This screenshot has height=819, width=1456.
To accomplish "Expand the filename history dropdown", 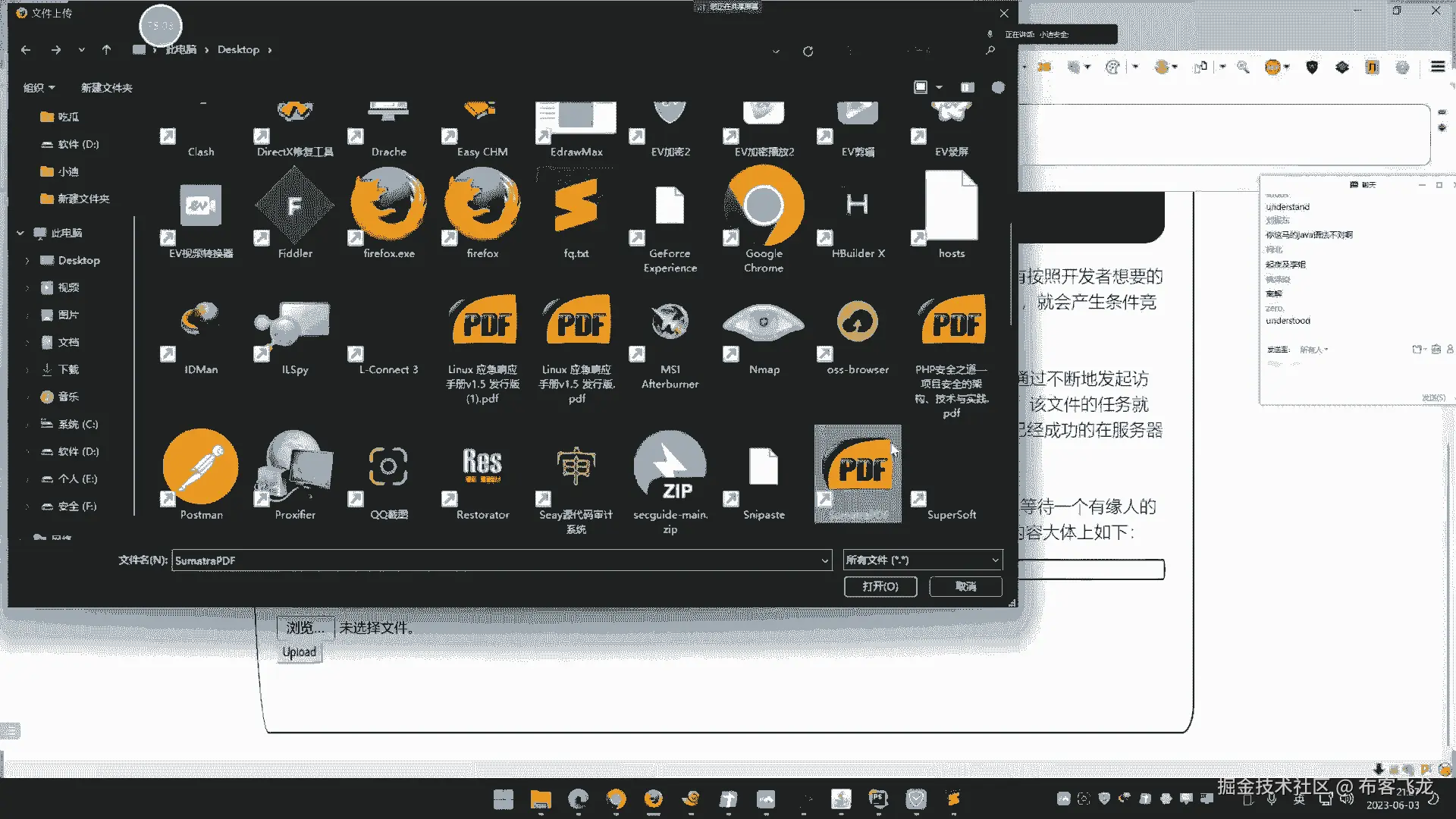I will point(825,560).
